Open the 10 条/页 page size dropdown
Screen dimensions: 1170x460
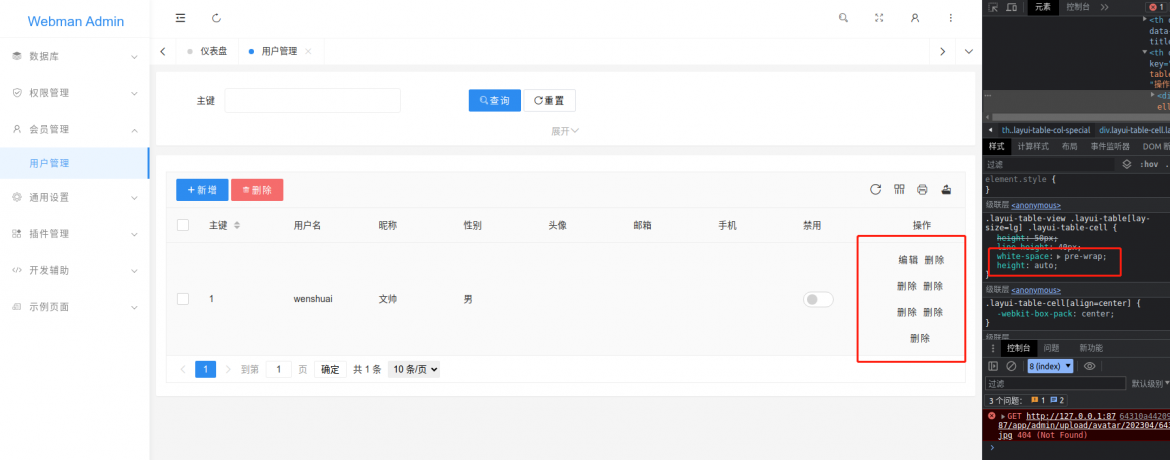click(x=414, y=369)
